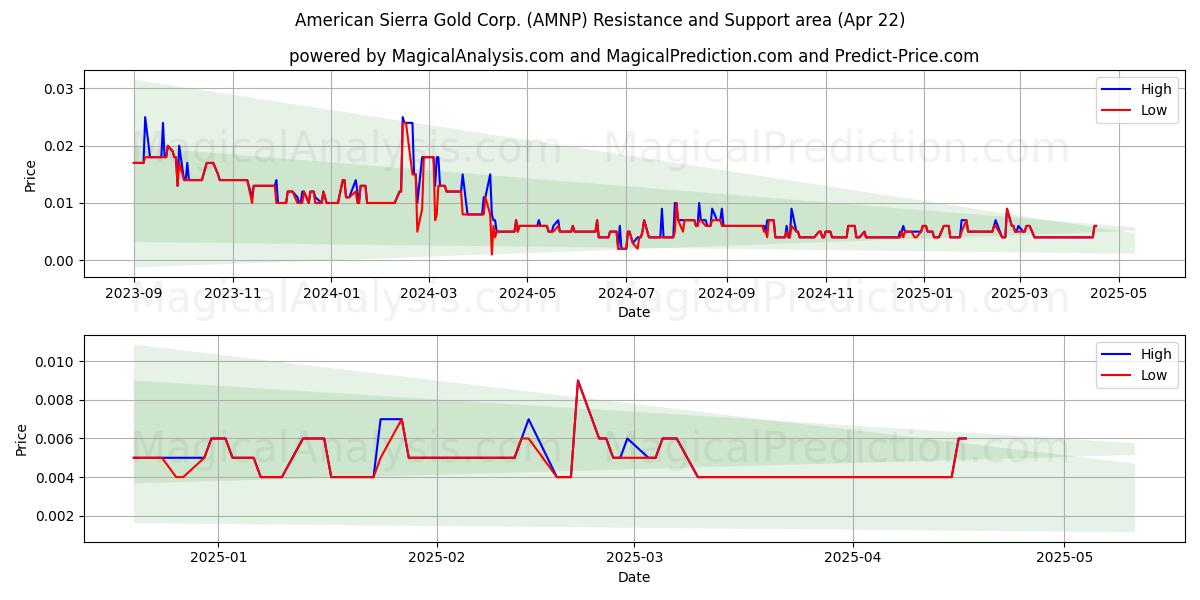
Task: Click the bottom chart 'Date' axis label
Action: pyautogui.click(x=634, y=577)
